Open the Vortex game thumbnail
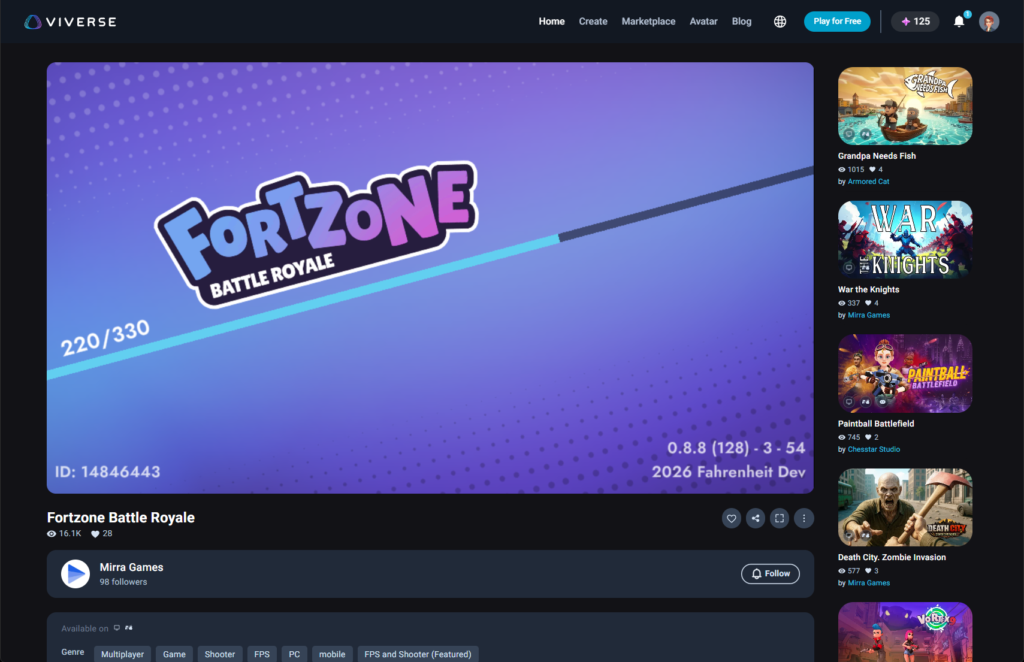Screen dimensions: 1024x662 905,632
